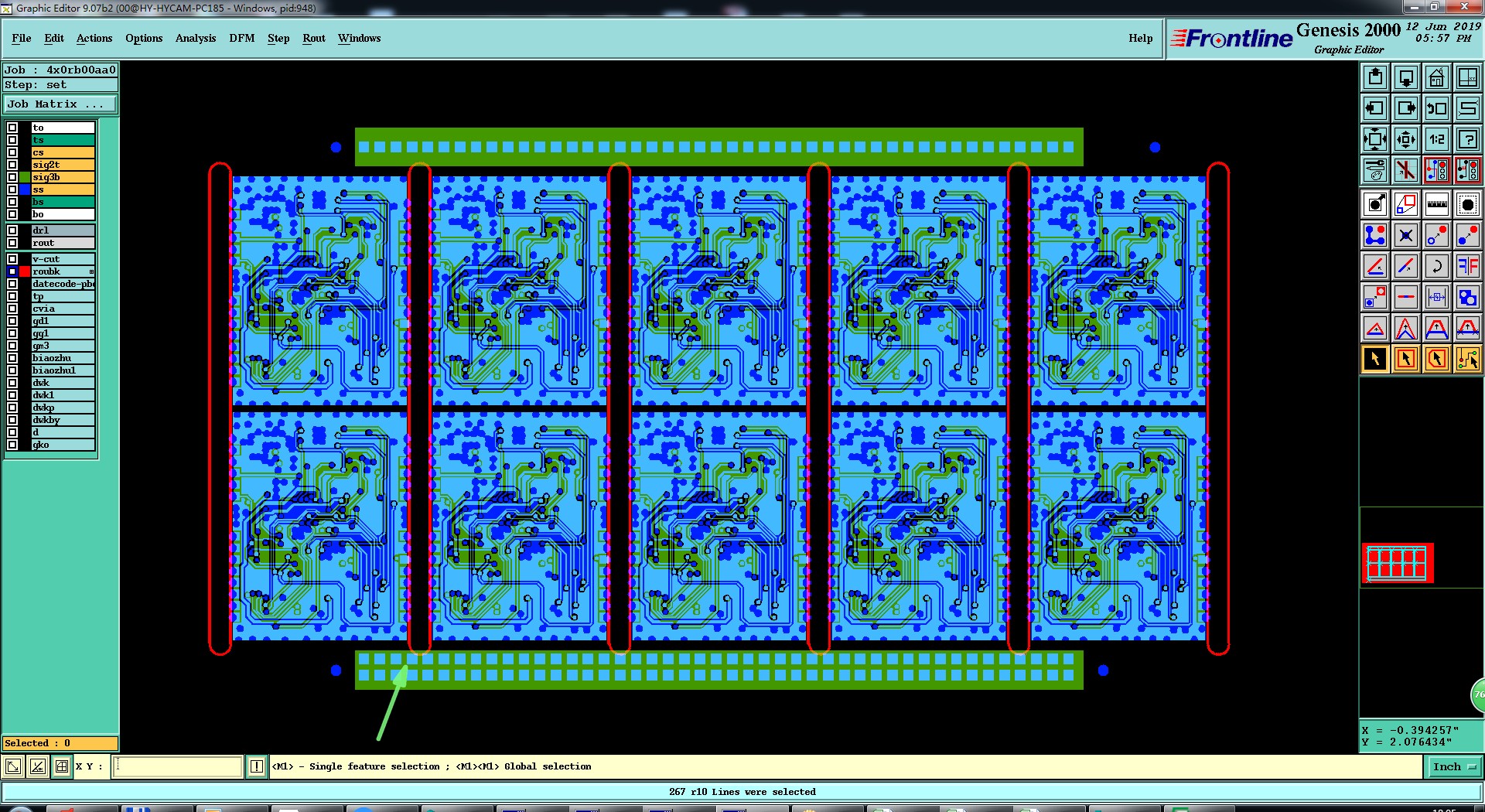Click the green color swatch of sig3b
Screen dimensions: 1485x812
coord(26,177)
